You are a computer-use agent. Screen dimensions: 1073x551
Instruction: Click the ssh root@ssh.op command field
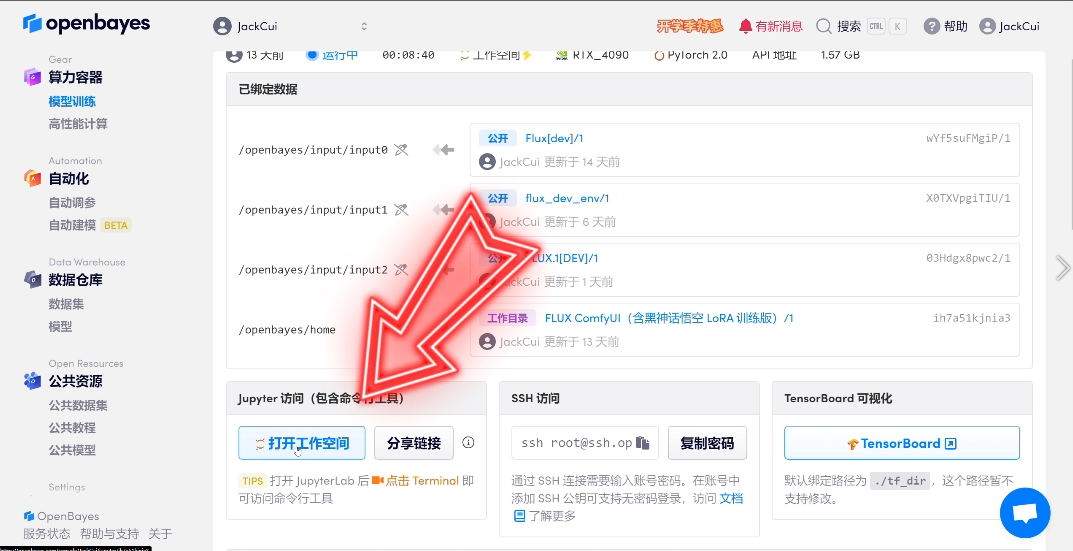[x=584, y=443]
